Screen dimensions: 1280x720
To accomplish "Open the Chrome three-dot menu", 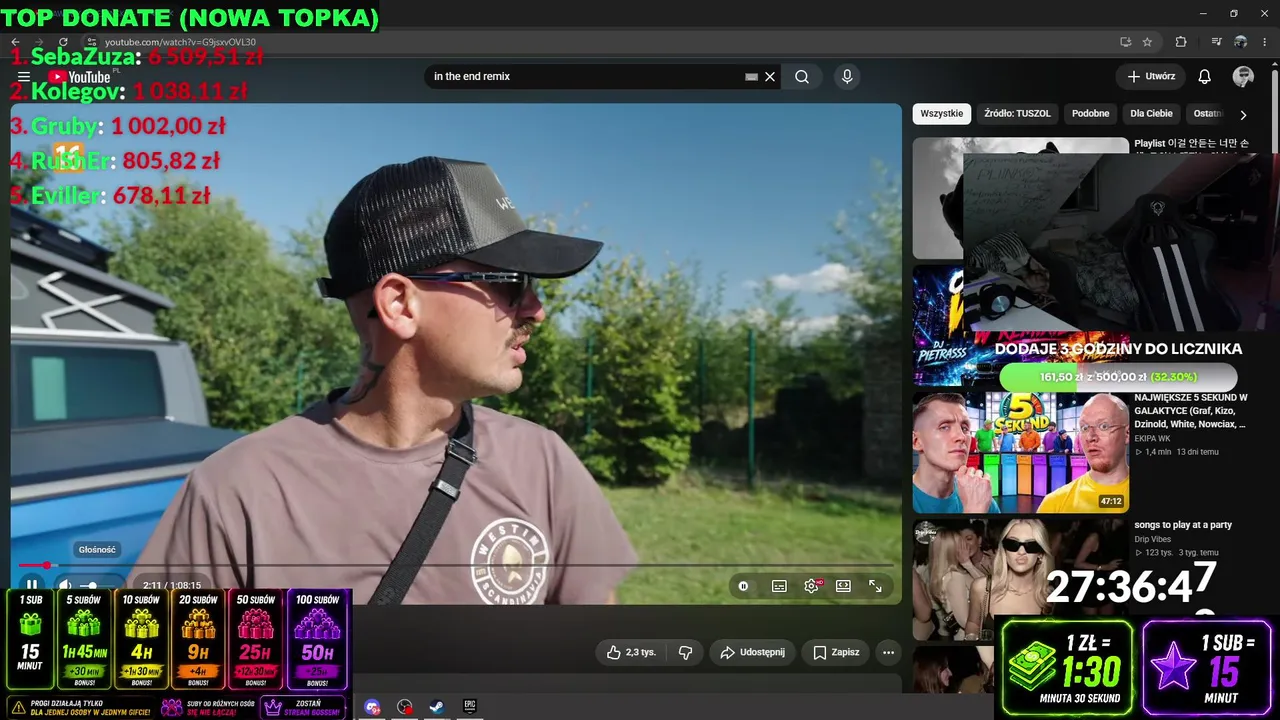I will point(1265,42).
